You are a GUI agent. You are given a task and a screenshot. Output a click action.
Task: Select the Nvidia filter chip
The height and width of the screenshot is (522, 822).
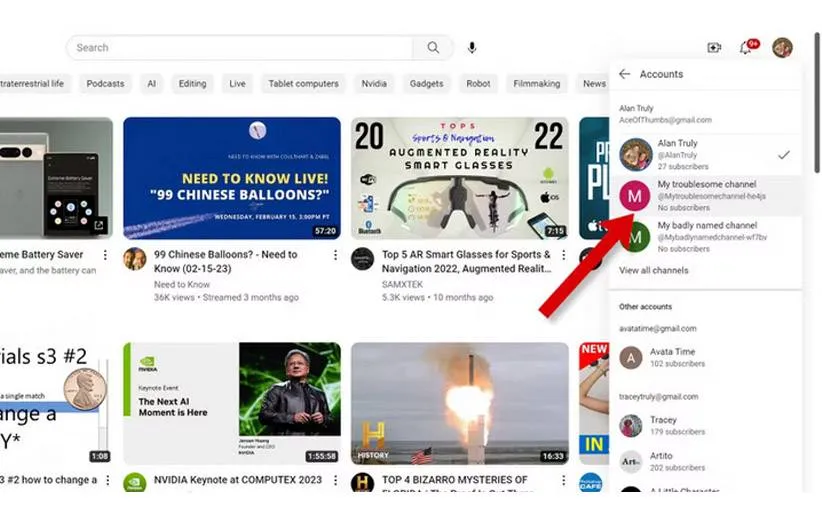[x=373, y=84]
